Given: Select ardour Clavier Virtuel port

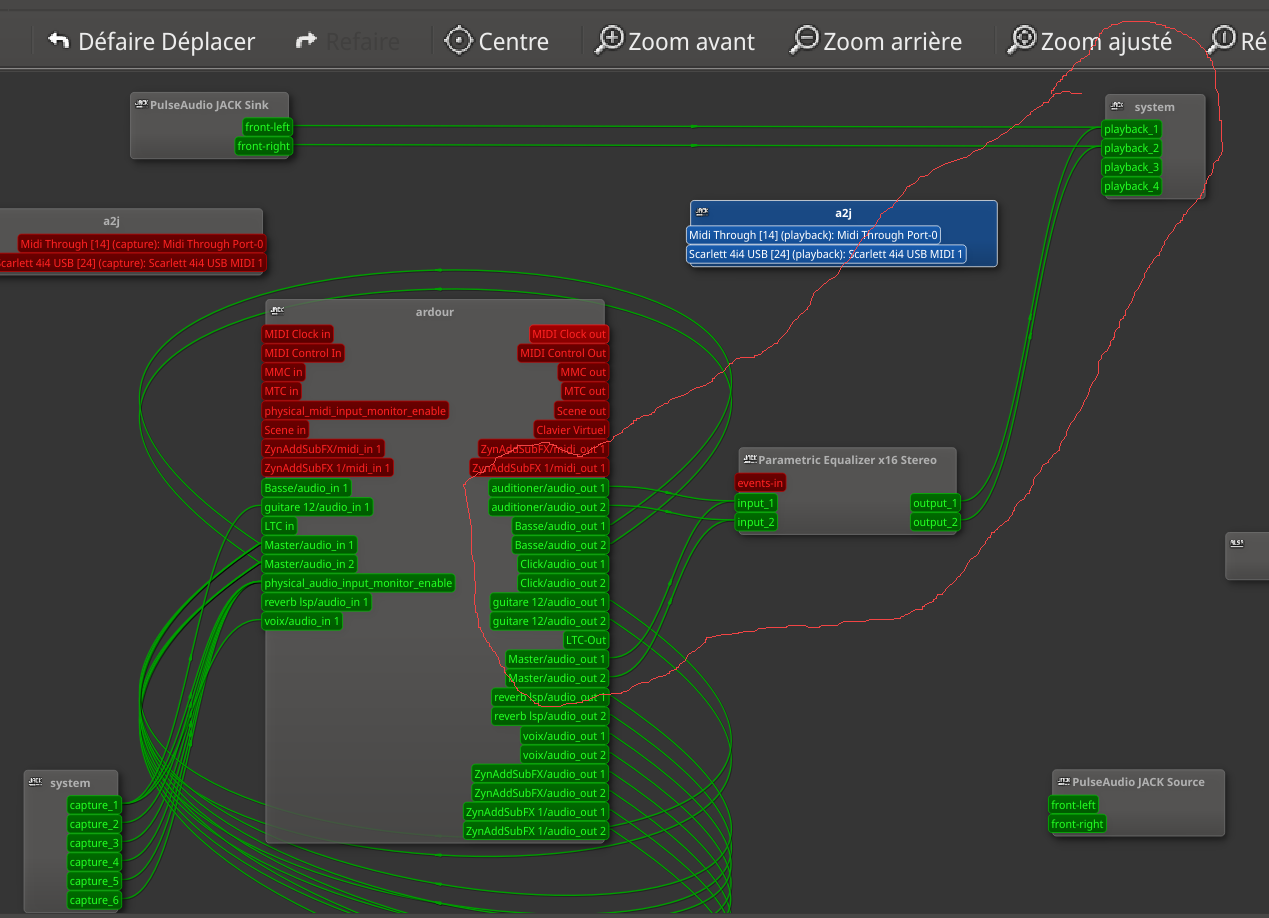Looking at the screenshot, I should pos(571,430).
